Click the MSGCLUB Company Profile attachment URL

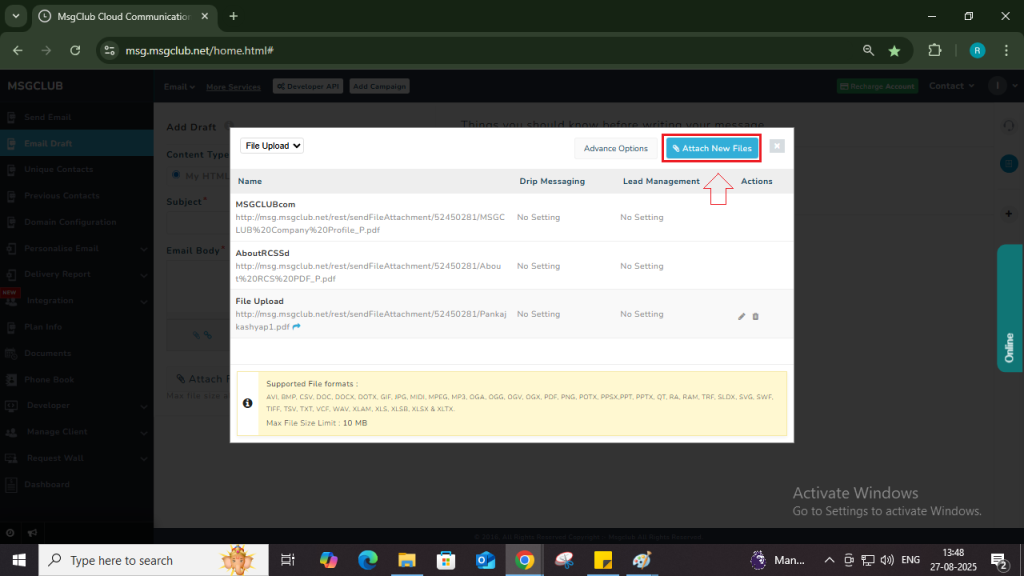[x=370, y=223]
